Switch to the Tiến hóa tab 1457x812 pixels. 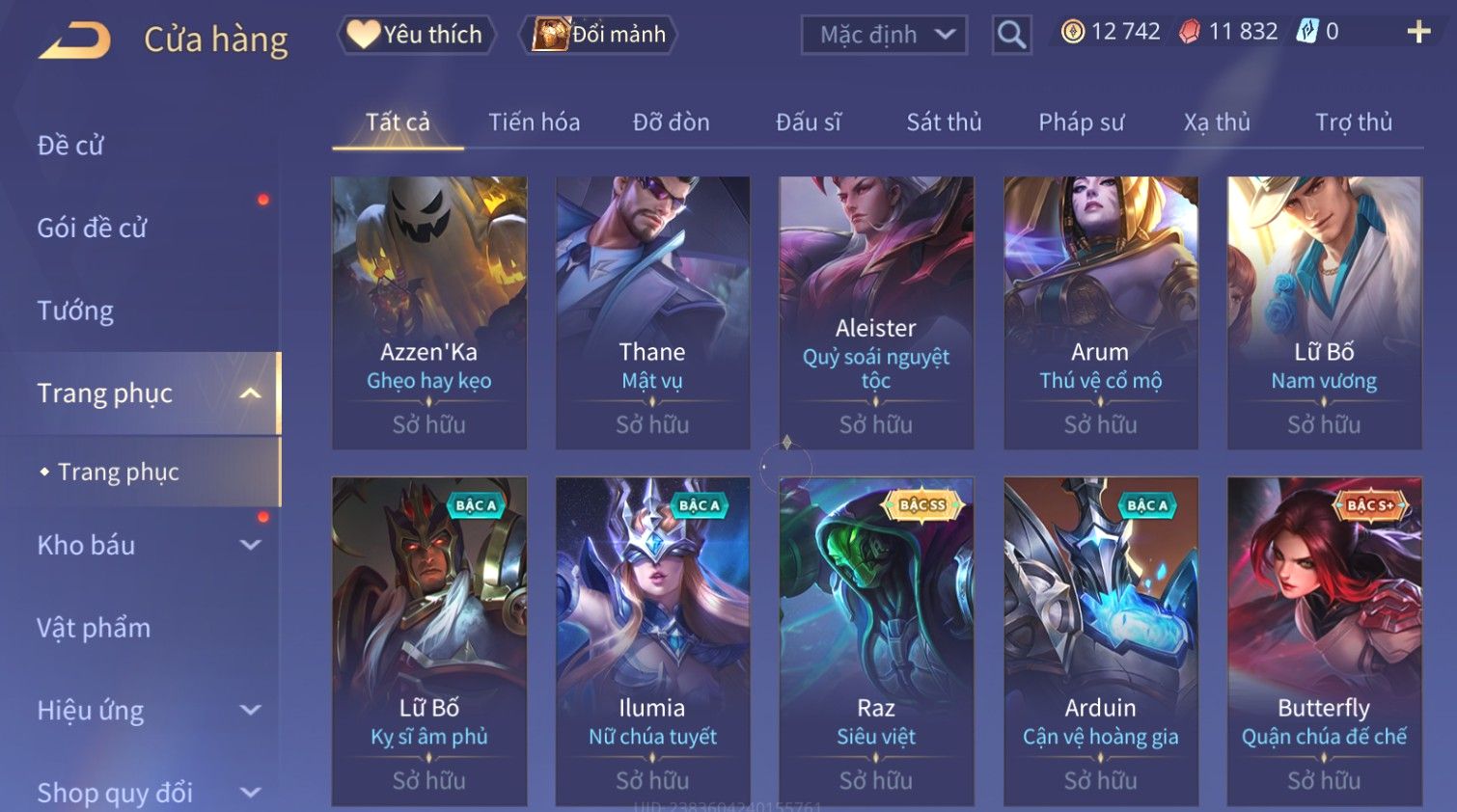click(x=534, y=122)
